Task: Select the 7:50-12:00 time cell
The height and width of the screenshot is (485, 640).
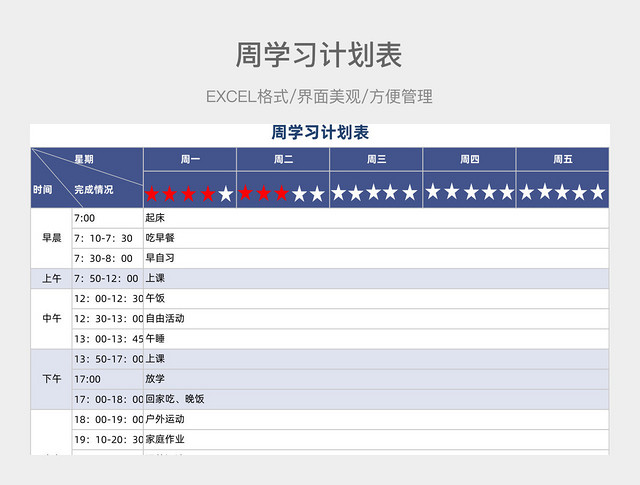Action: [x=108, y=278]
